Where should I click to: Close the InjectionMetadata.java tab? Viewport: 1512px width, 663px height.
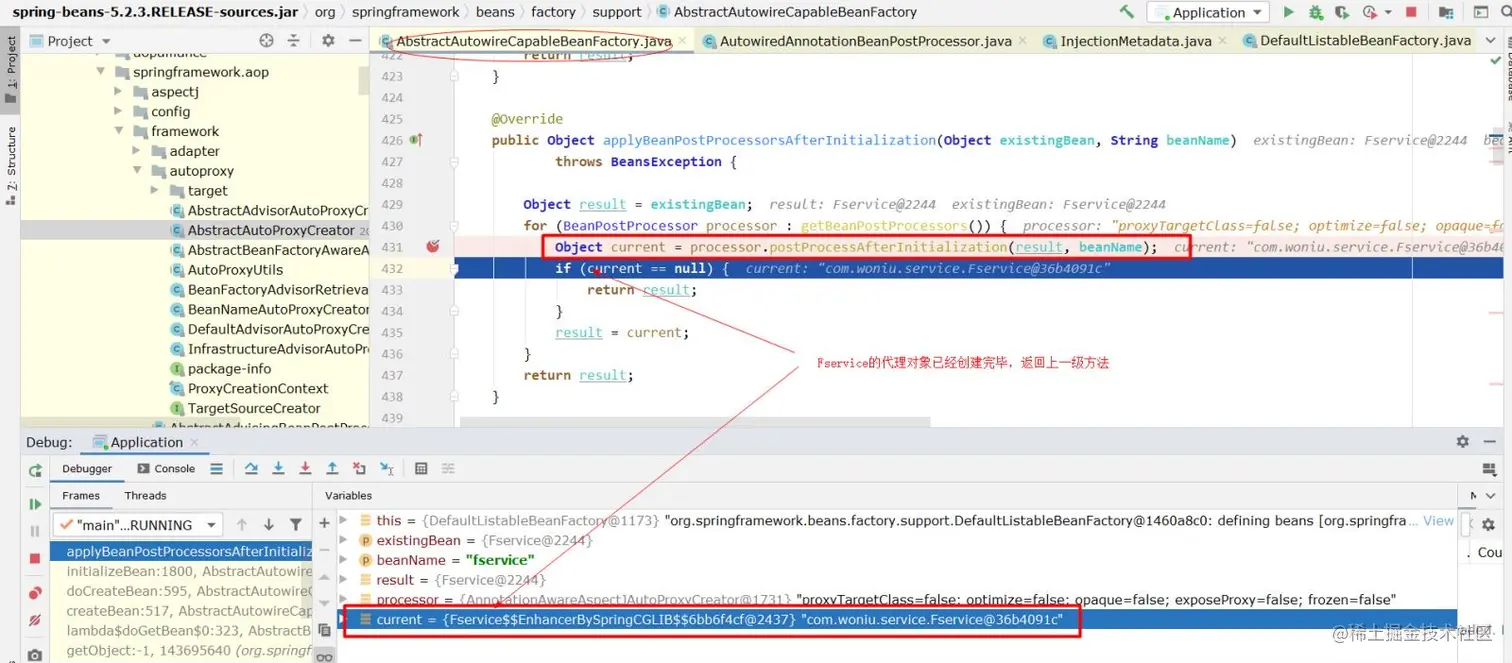[x=1222, y=41]
